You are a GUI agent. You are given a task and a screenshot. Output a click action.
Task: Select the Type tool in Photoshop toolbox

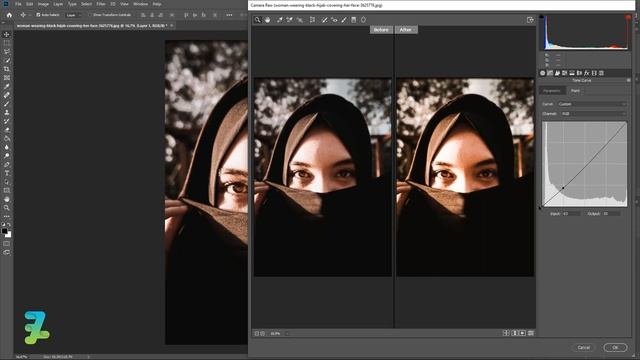[x=7, y=173]
